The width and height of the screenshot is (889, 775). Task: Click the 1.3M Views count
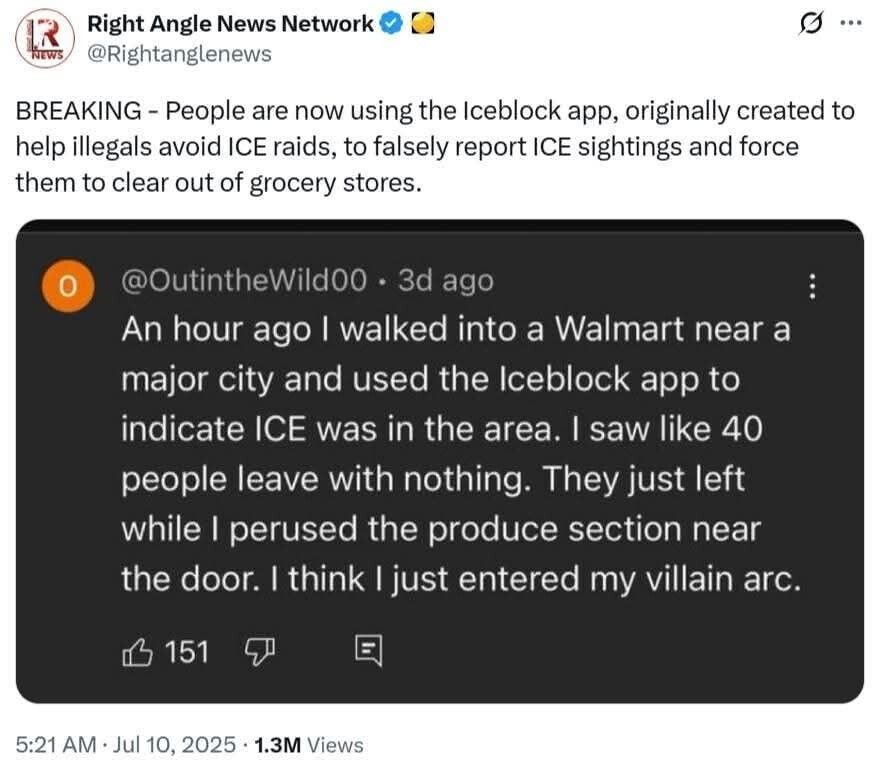tap(309, 744)
